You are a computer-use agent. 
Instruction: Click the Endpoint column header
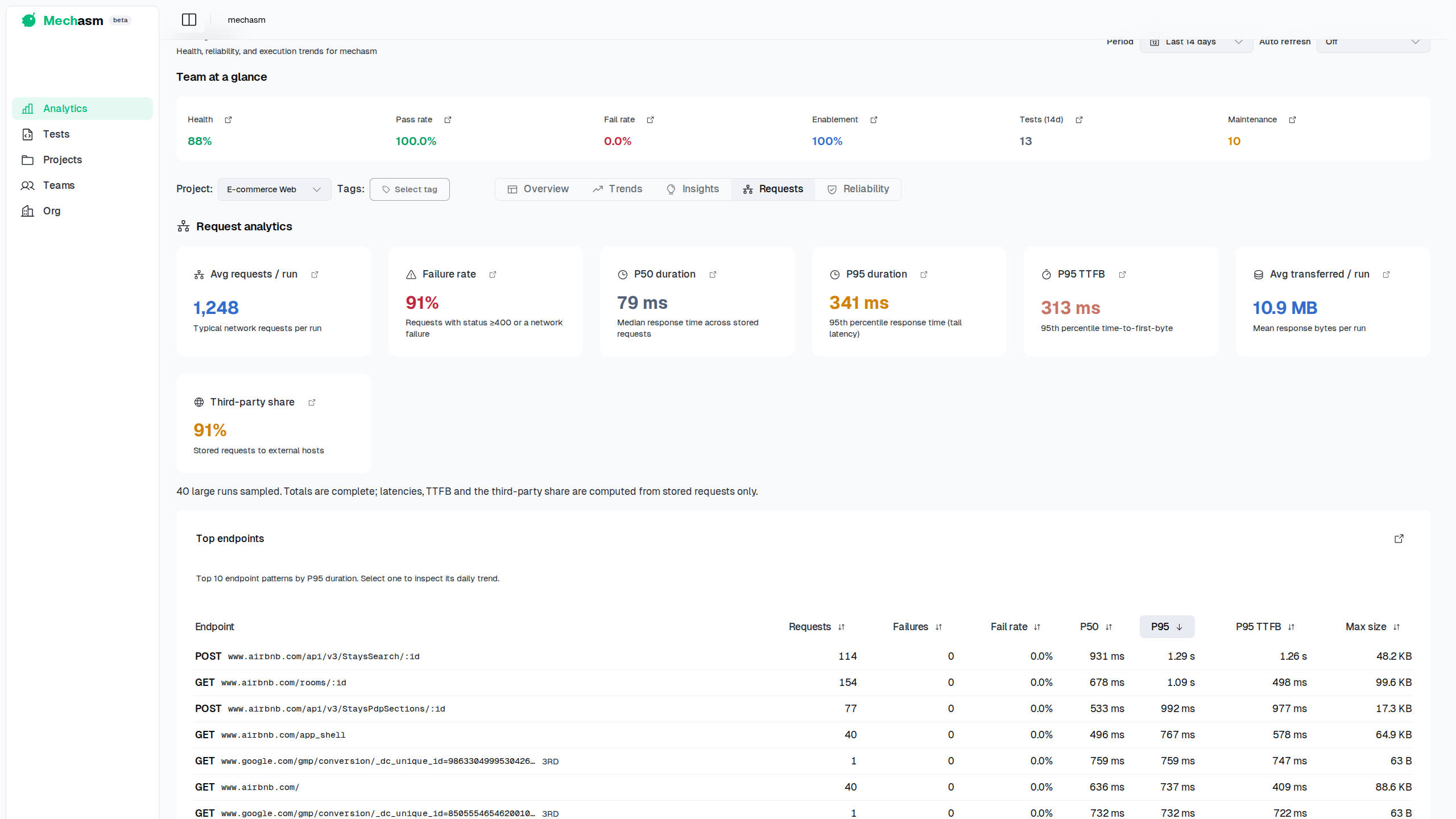click(x=214, y=627)
